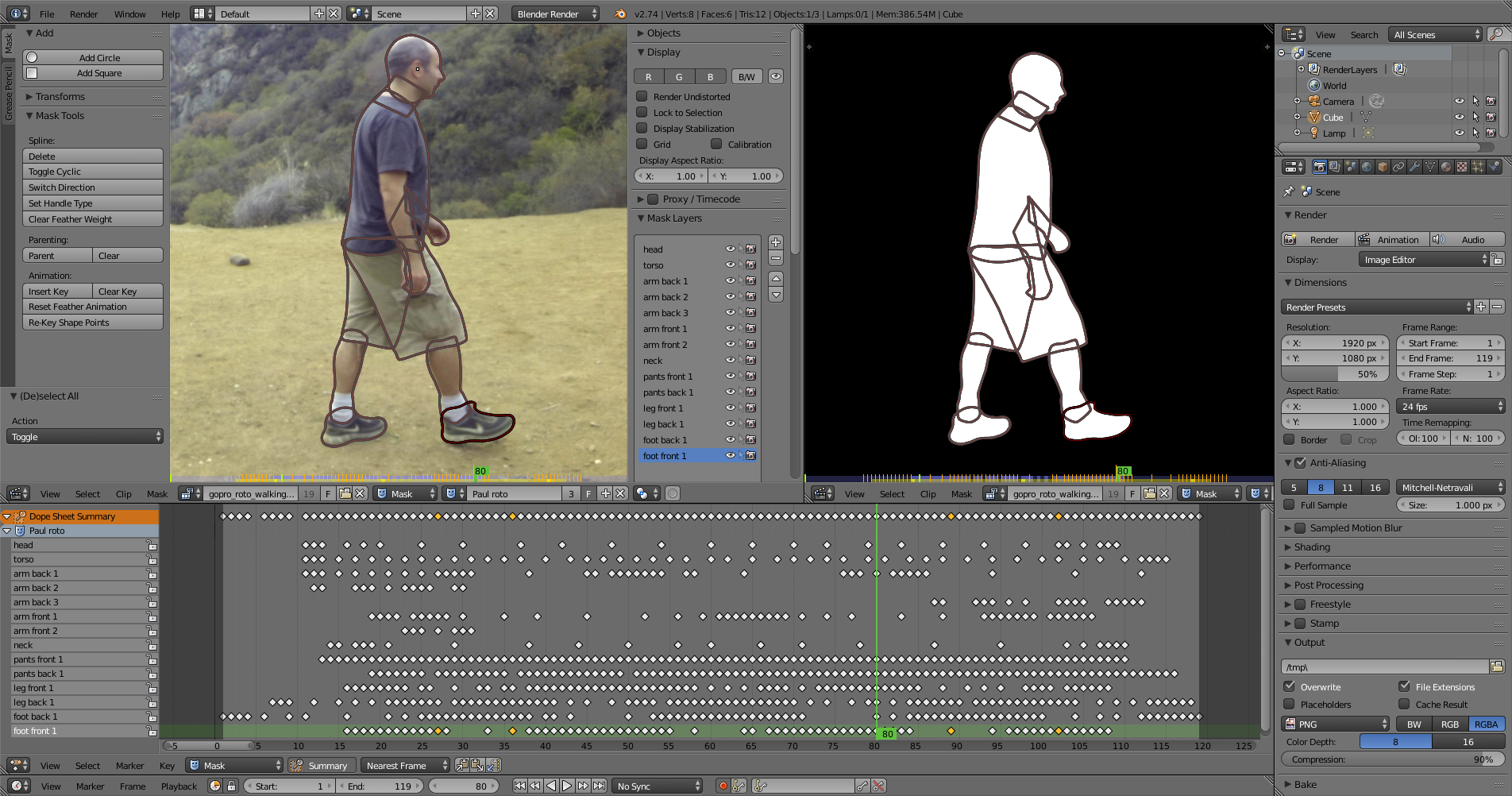The height and width of the screenshot is (796, 1512).
Task: Open the Help menu
Action: coord(170,14)
